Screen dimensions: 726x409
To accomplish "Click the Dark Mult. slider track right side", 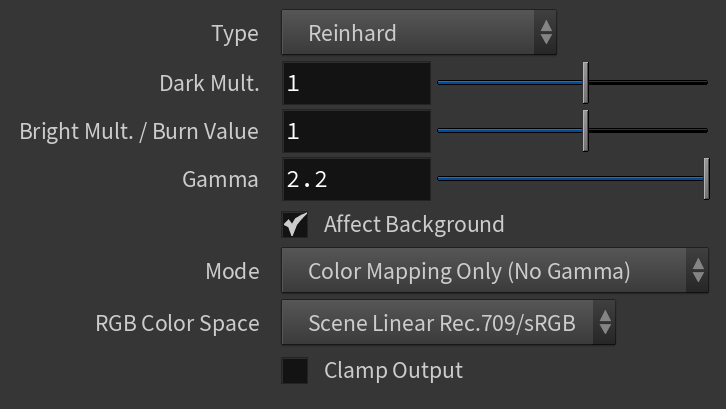I will 648,83.
